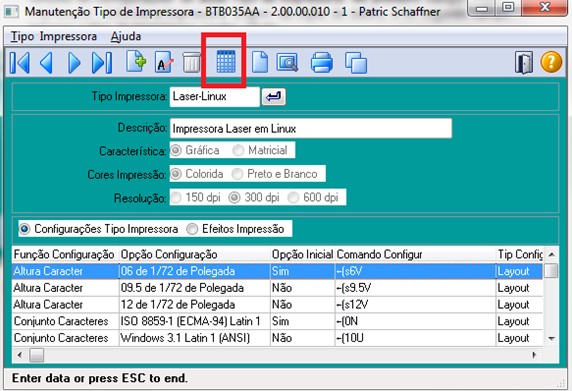Click Função Configuração column header
The height and width of the screenshot is (391, 572).
tap(66, 254)
